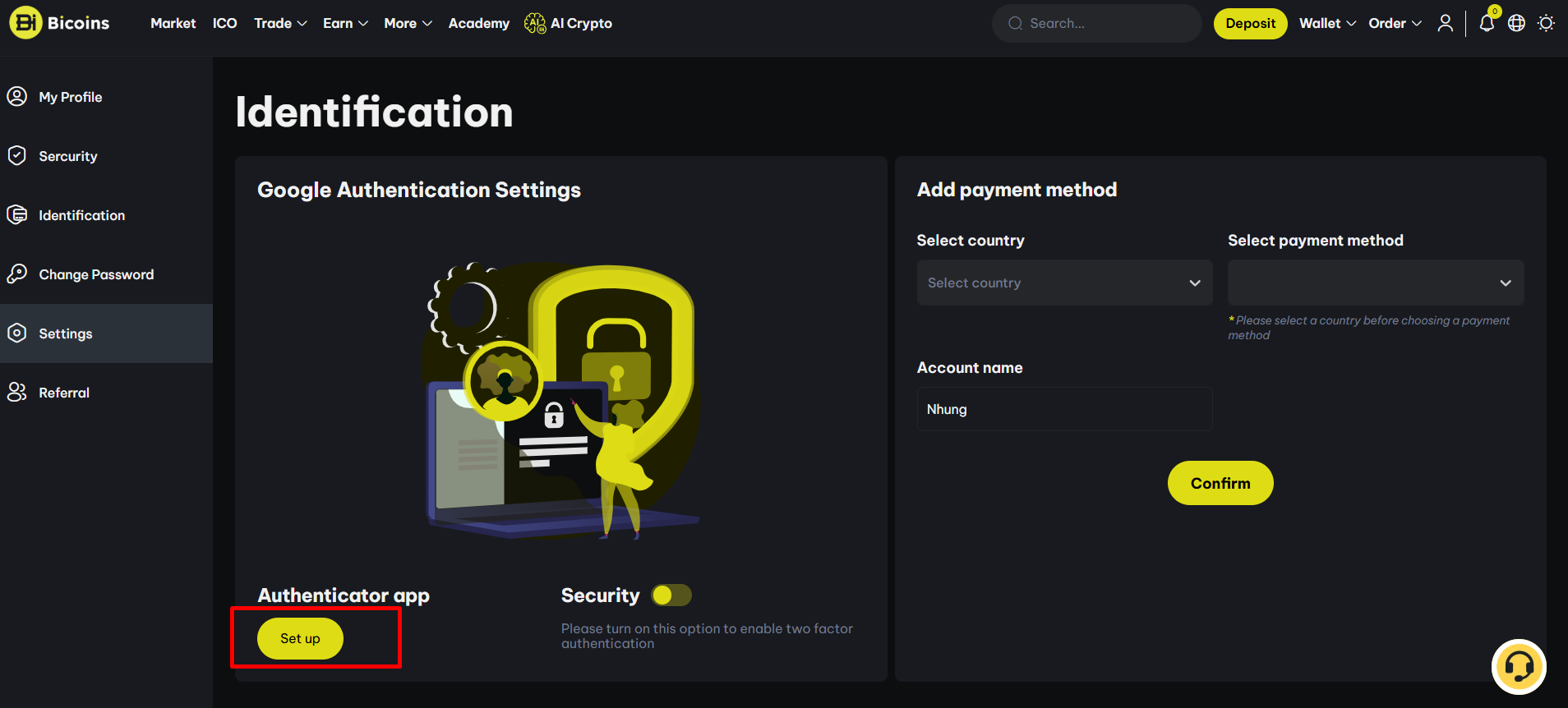1568x708 pixels.
Task: Click the Sercurity shield icon
Action: [17, 156]
